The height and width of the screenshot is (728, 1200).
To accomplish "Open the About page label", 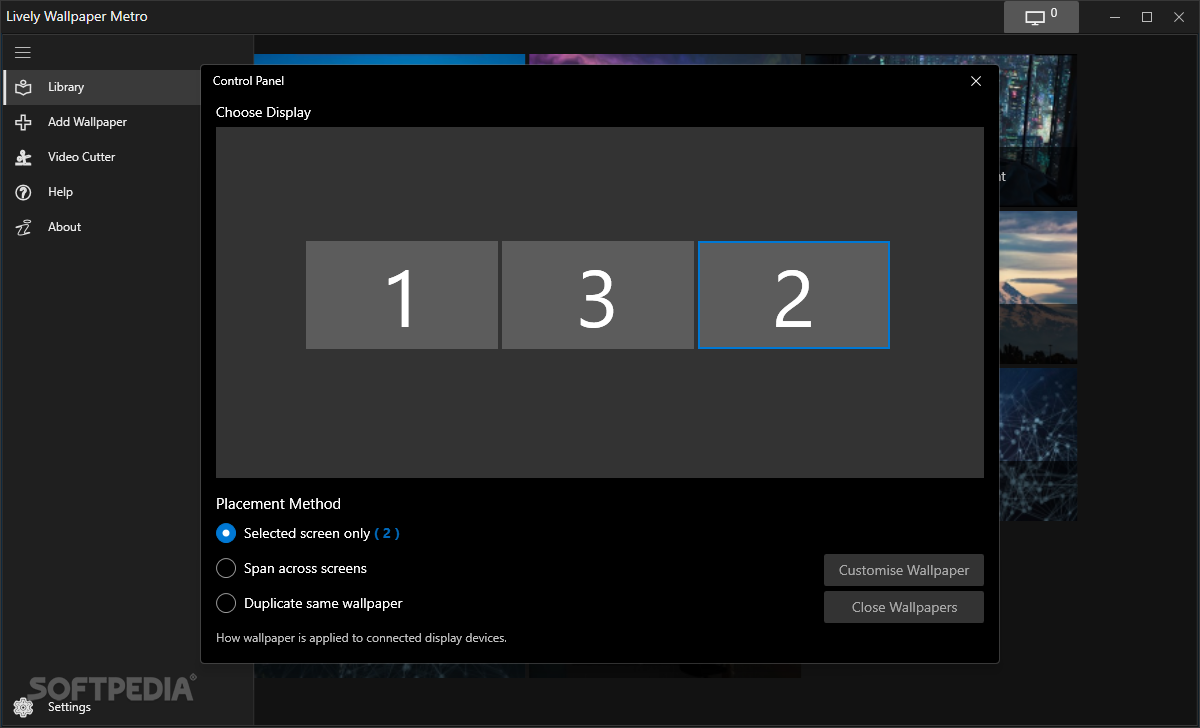I will point(64,227).
